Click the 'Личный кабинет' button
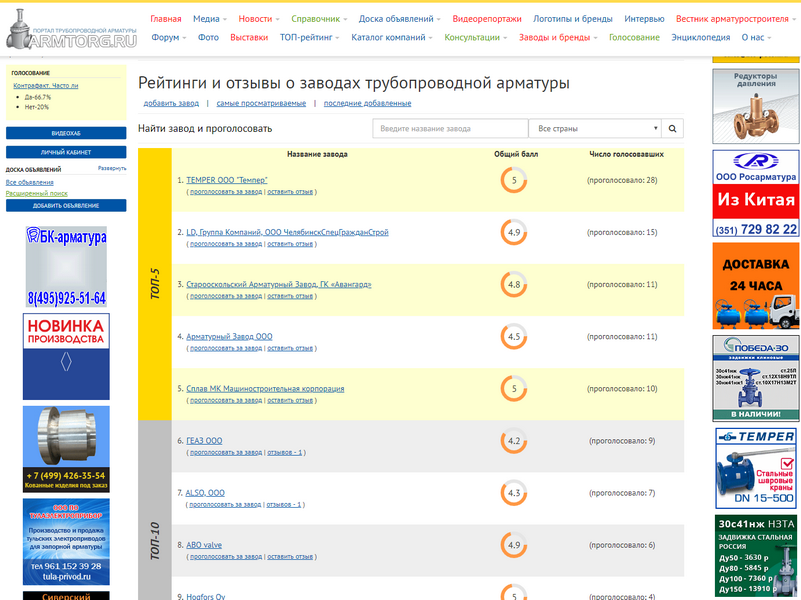801x600 pixels. click(66, 152)
